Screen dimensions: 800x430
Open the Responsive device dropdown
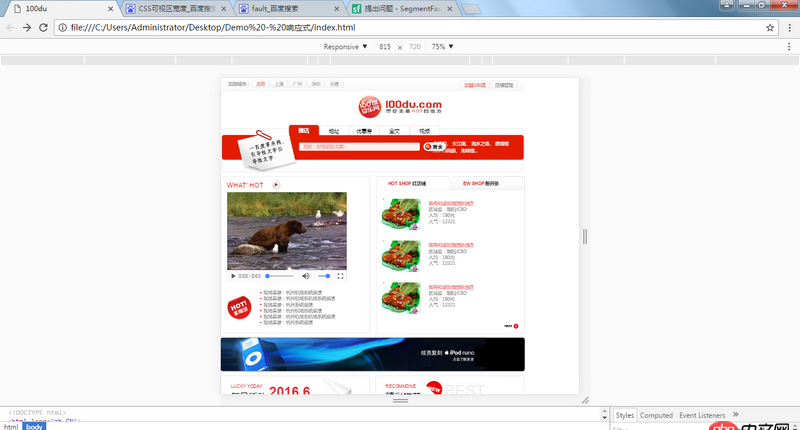click(x=345, y=46)
